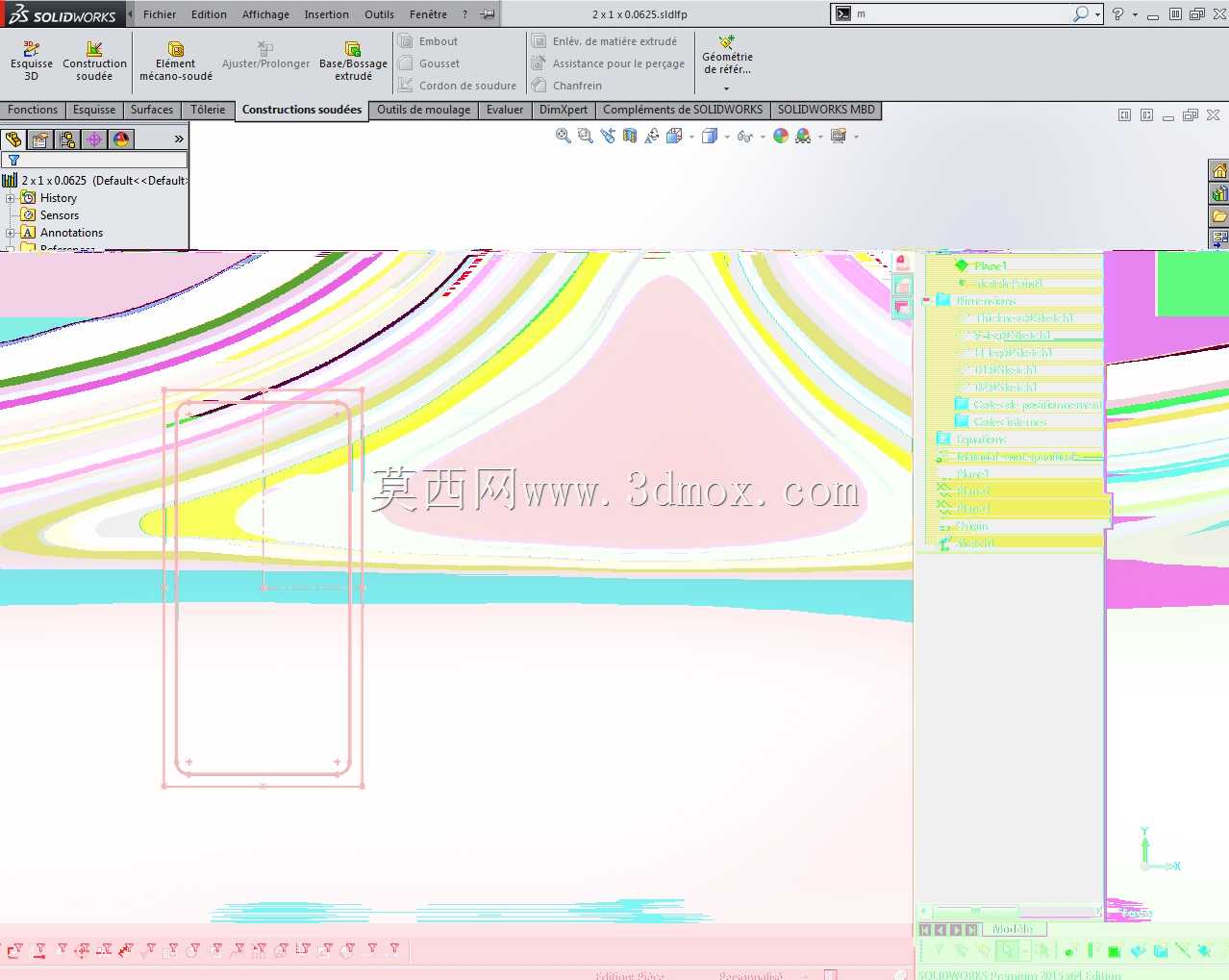Open the View Orientation cube icon

[674, 137]
